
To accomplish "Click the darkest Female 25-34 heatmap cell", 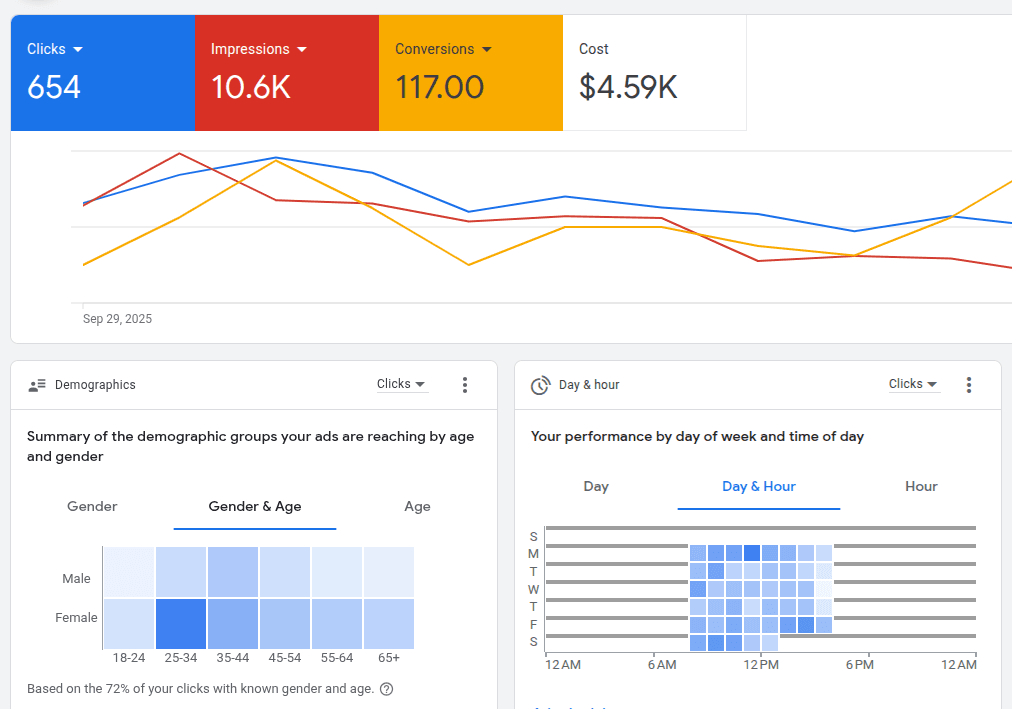I will (x=181, y=622).
